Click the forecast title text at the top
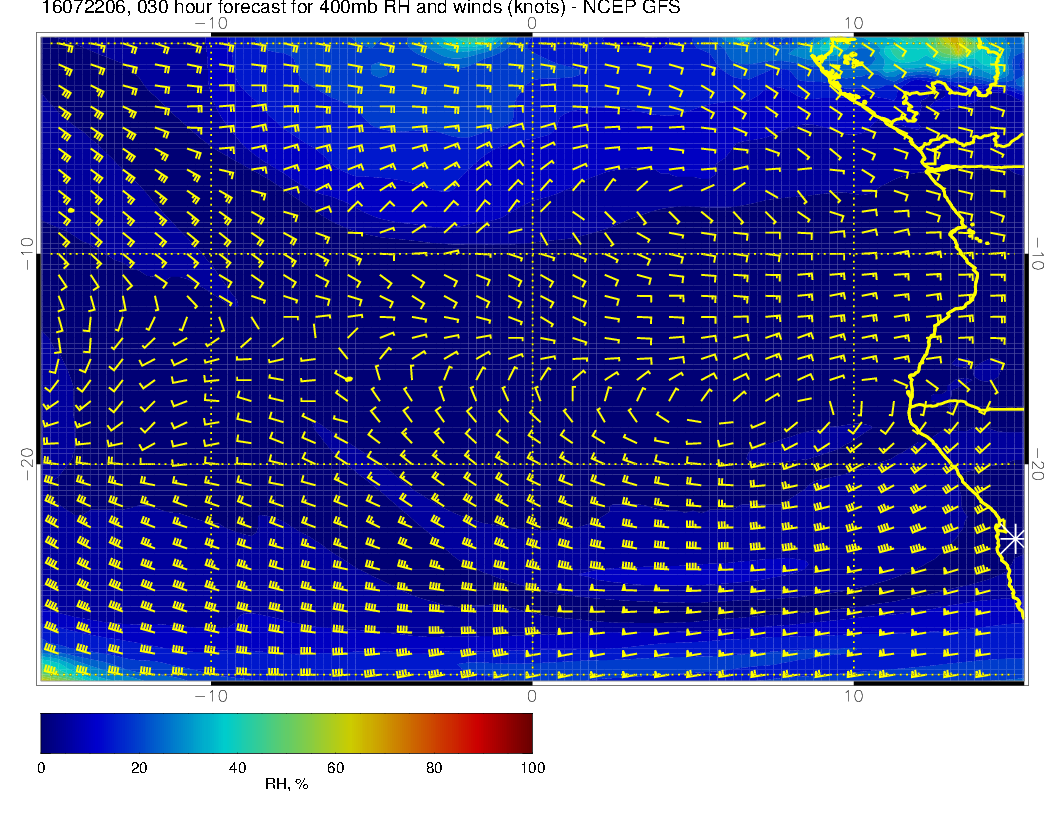This screenshot has height=816, width=1056. pos(361,7)
